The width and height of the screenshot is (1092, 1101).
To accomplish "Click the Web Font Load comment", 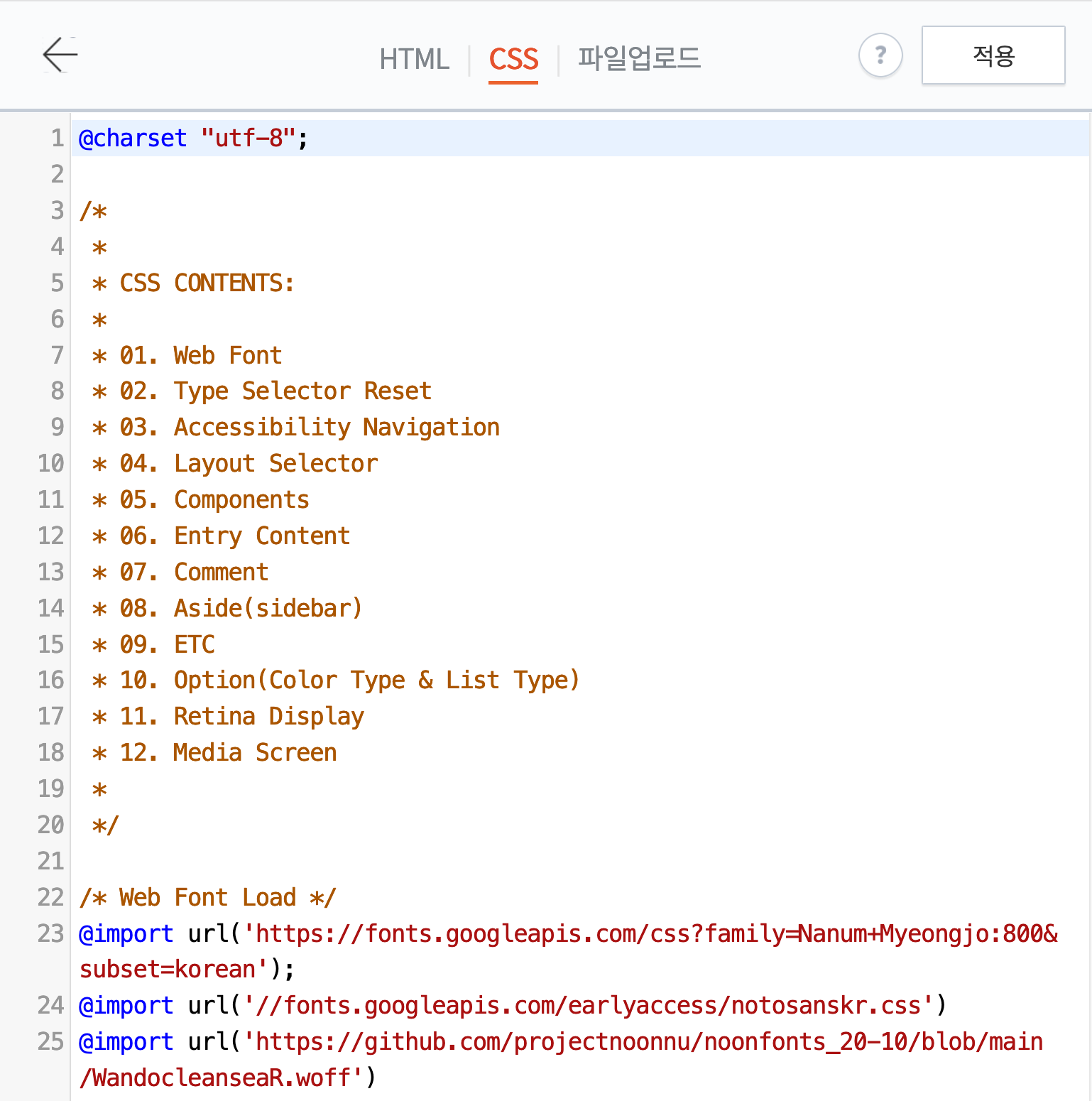I will click(206, 897).
